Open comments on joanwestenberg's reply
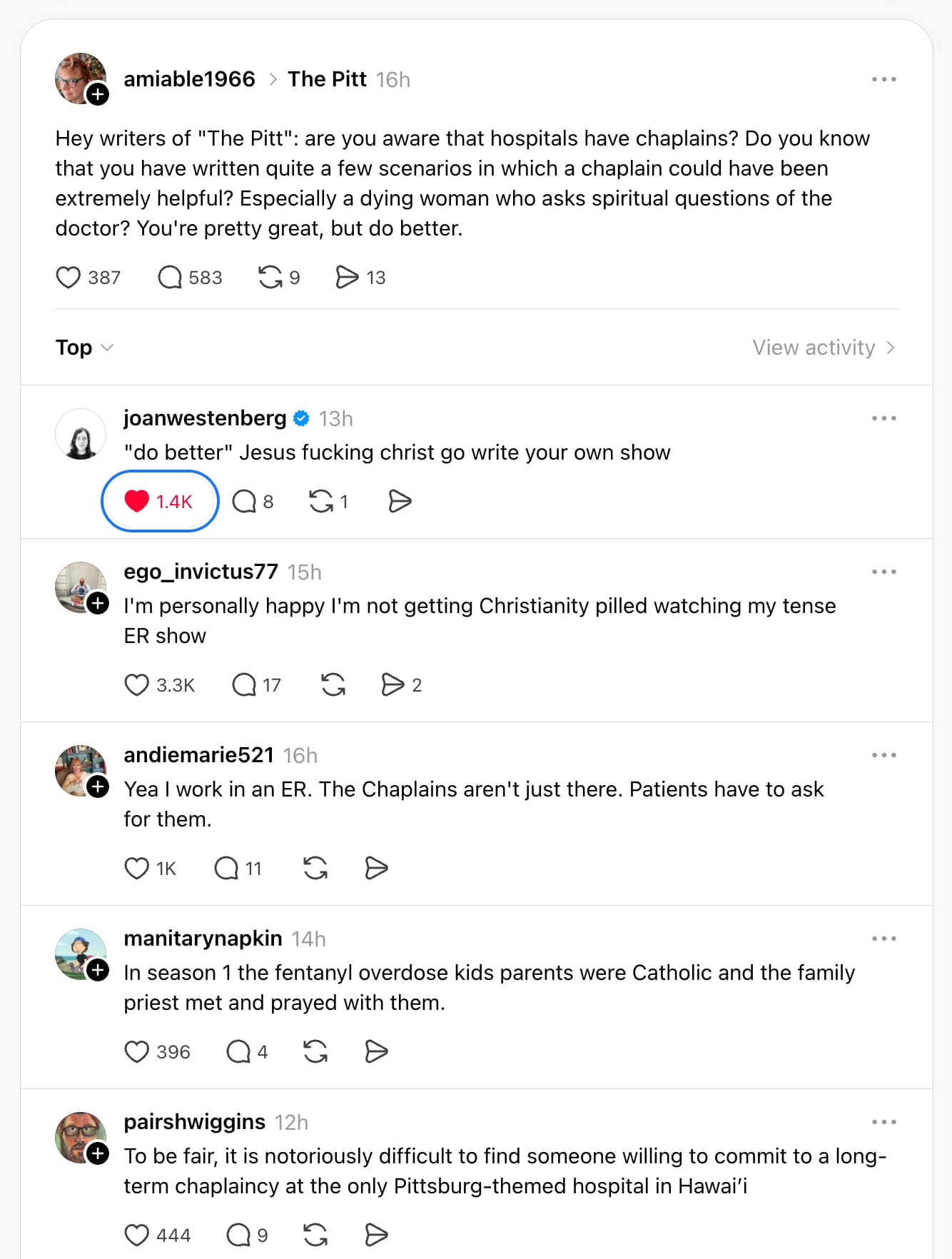 pos(243,501)
